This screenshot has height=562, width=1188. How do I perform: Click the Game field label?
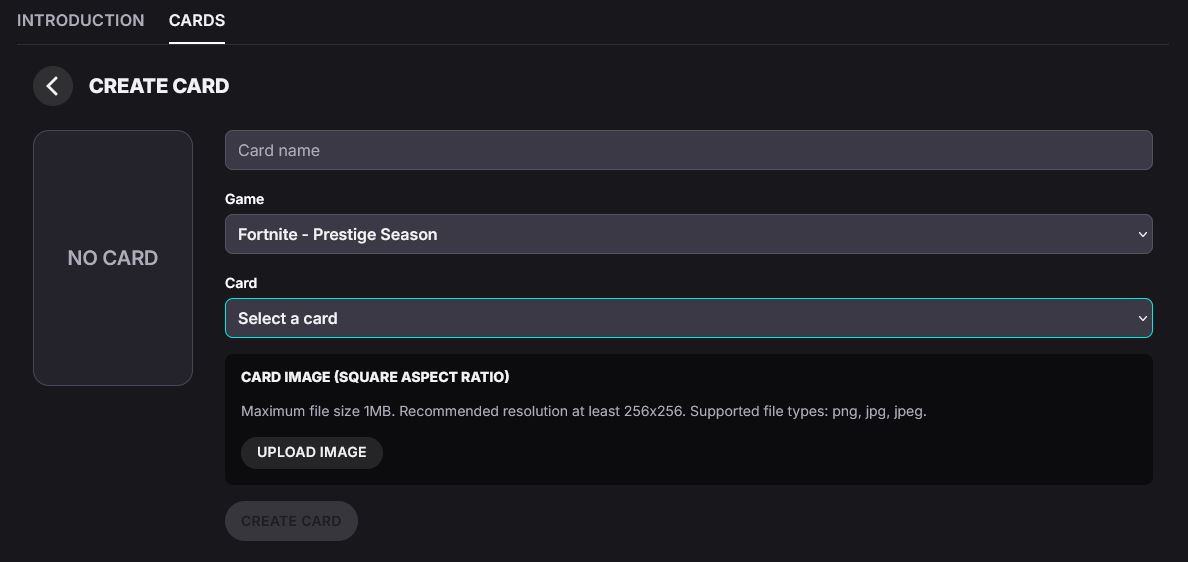(x=245, y=199)
